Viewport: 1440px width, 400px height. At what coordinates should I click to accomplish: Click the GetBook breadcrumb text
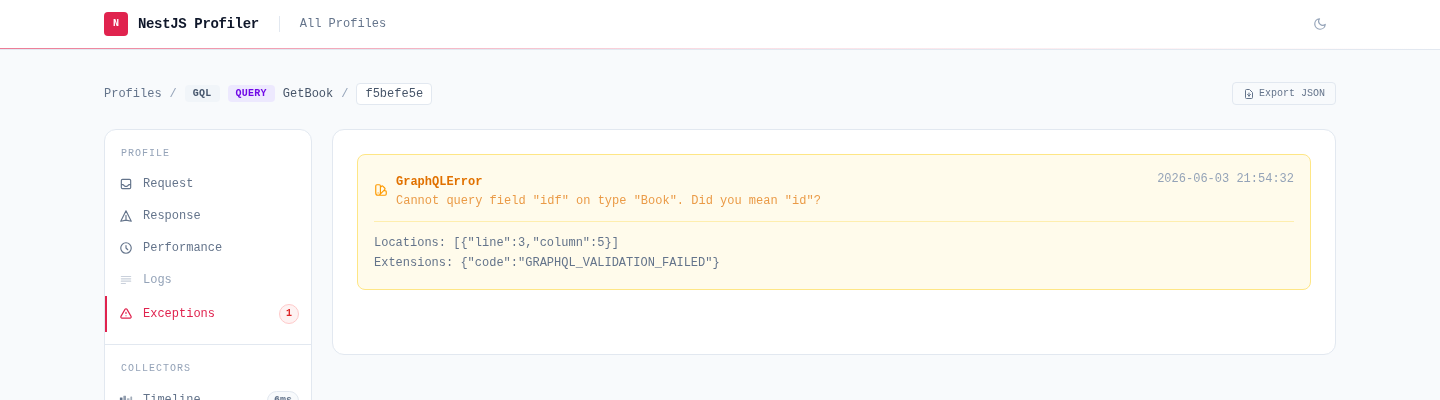click(x=308, y=94)
